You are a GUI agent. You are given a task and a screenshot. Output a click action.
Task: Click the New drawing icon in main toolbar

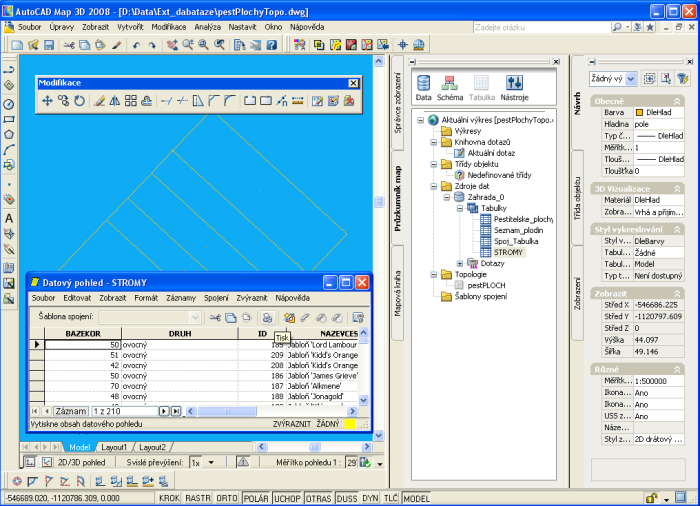tap(17, 45)
